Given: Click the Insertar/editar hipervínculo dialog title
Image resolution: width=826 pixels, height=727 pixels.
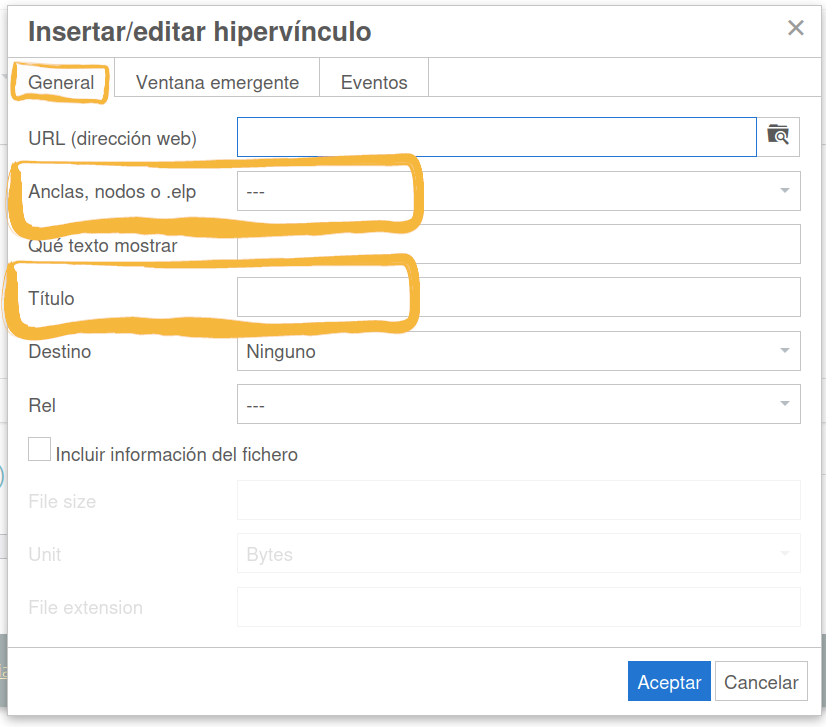Looking at the screenshot, I should pyautogui.click(x=199, y=31).
